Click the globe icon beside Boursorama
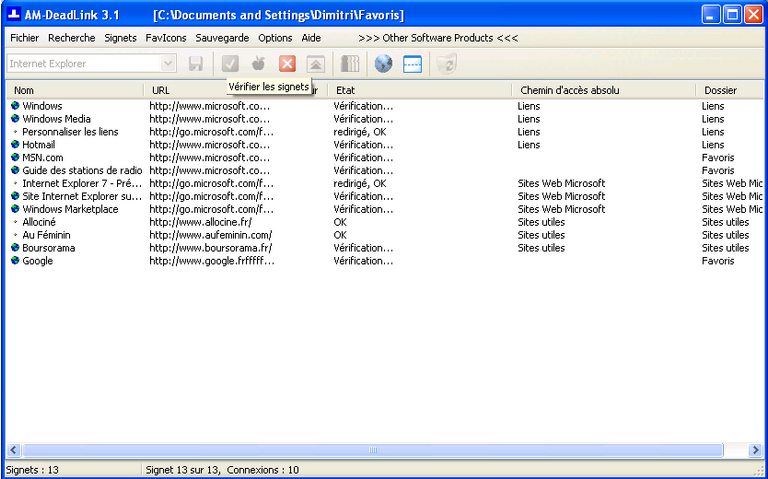This screenshot has width=768, height=479. pos(15,248)
